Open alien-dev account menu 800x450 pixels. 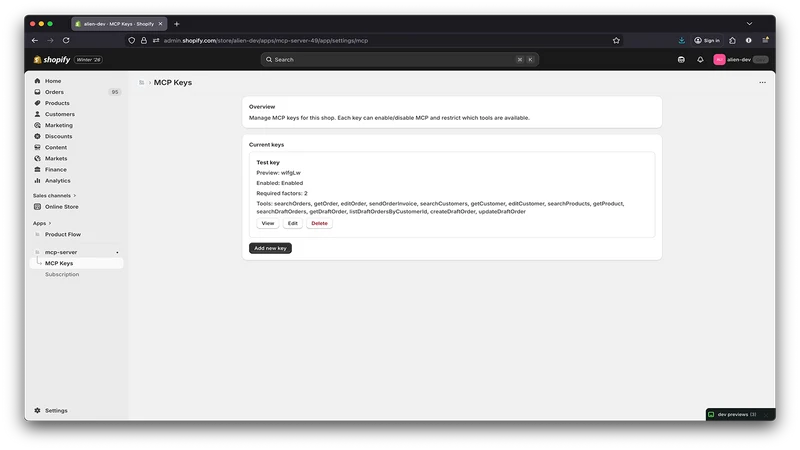point(741,60)
